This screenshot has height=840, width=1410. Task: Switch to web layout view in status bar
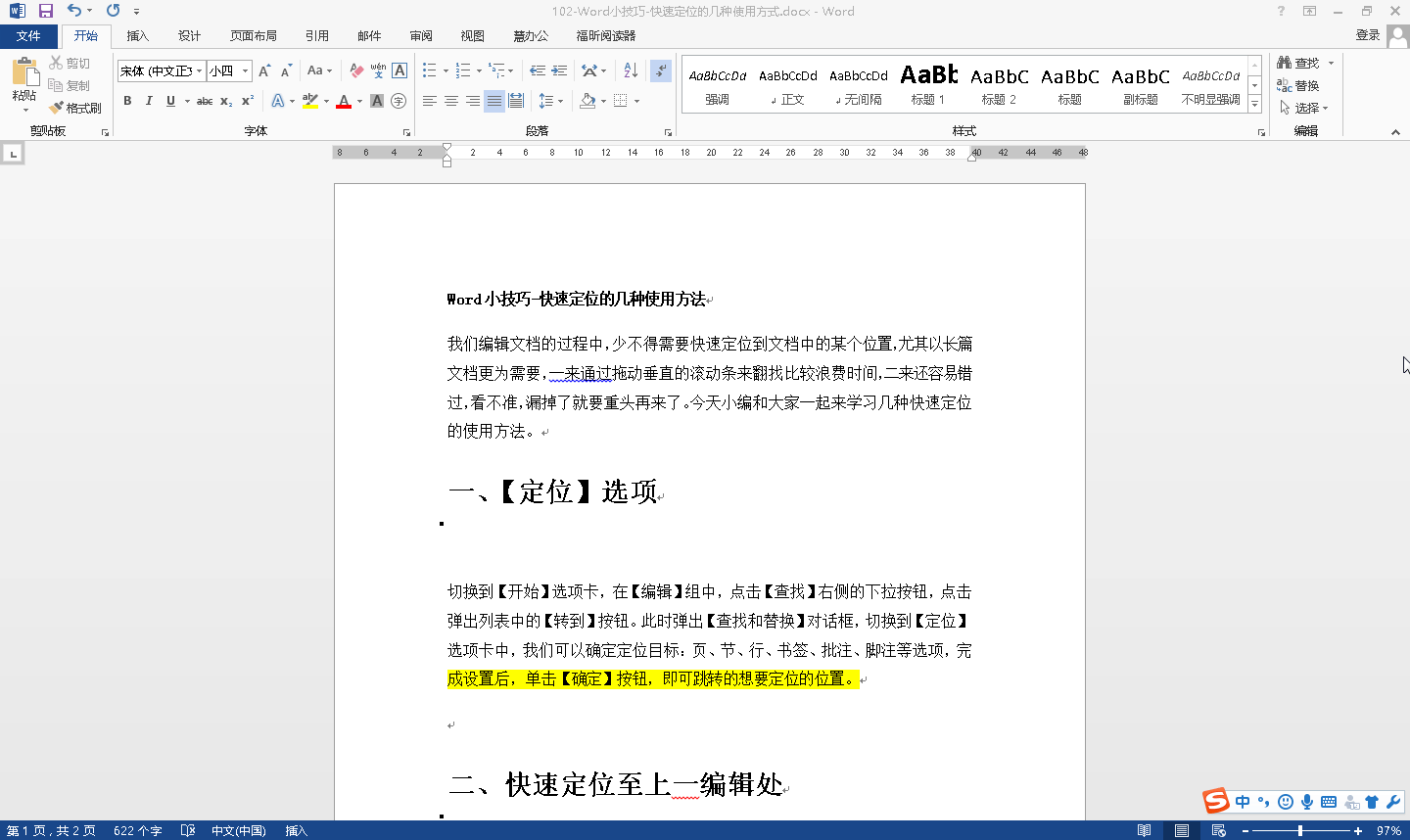(1219, 830)
